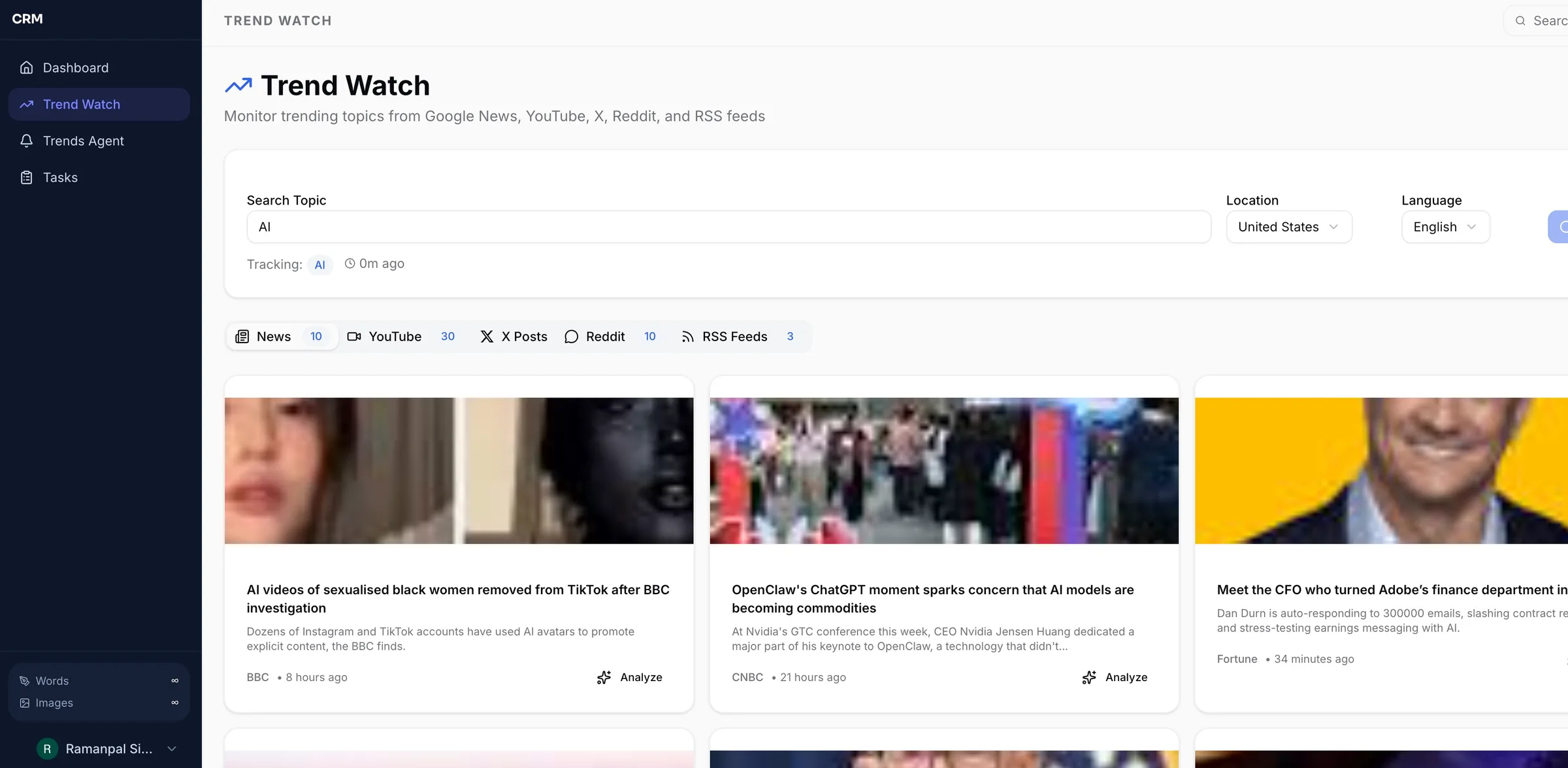Screen dimensions: 1568x768
Task: Click the Trend Watch arrow icon in sidebar
Action: tap(26, 104)
